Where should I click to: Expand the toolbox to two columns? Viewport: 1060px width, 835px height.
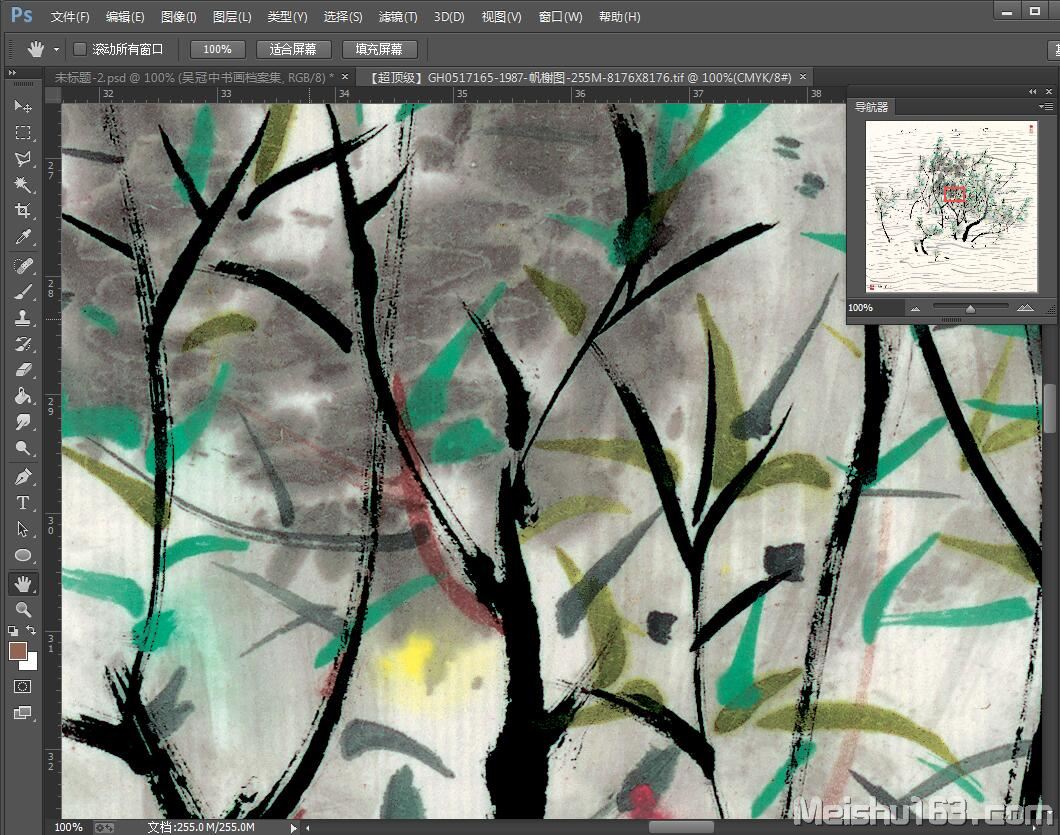12,72
